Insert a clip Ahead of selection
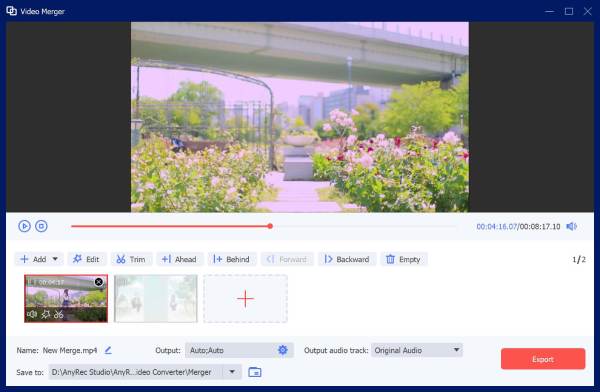The height and width of the screenshot is (392, 600). click(x=179, y=259)
